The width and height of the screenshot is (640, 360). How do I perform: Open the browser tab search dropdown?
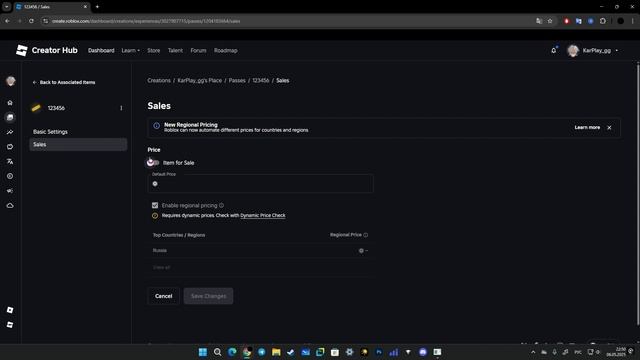click(x=7, y=7)
